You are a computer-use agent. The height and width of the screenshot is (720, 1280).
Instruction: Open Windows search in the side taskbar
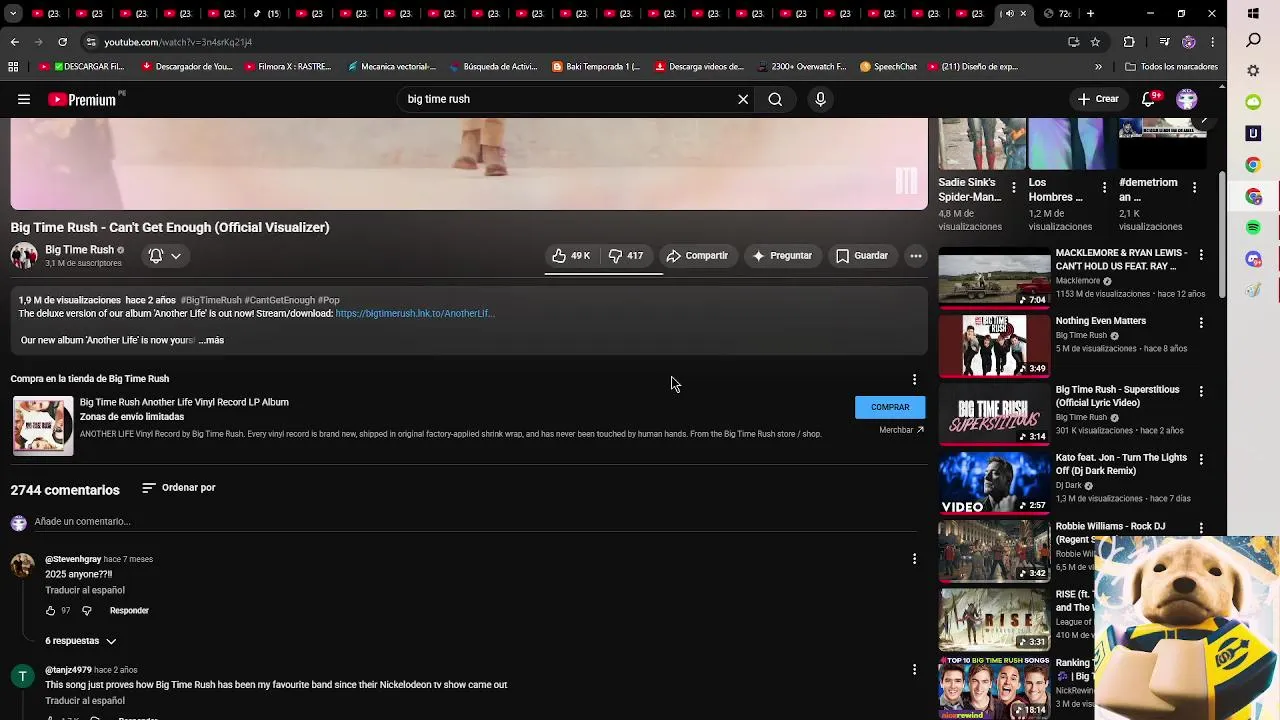coord(1253,40)
